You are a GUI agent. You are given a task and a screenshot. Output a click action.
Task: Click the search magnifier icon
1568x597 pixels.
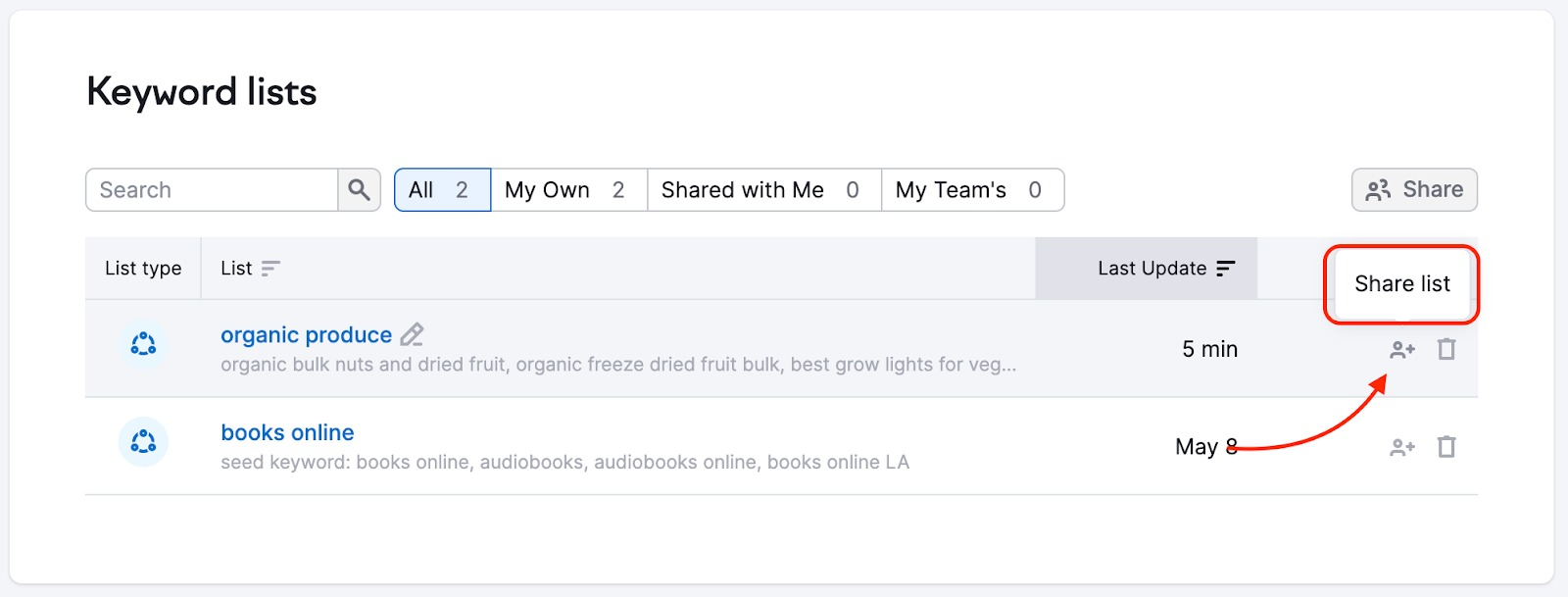[359, 189]
